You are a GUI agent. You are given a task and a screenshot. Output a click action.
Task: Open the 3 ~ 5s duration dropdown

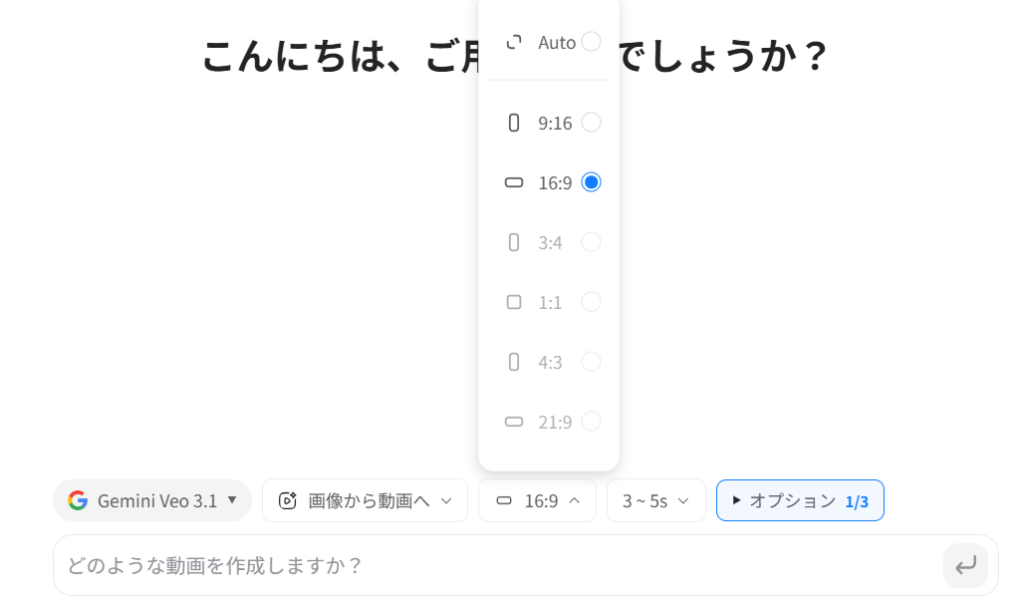pyautogui.click(x=656, y=501)
